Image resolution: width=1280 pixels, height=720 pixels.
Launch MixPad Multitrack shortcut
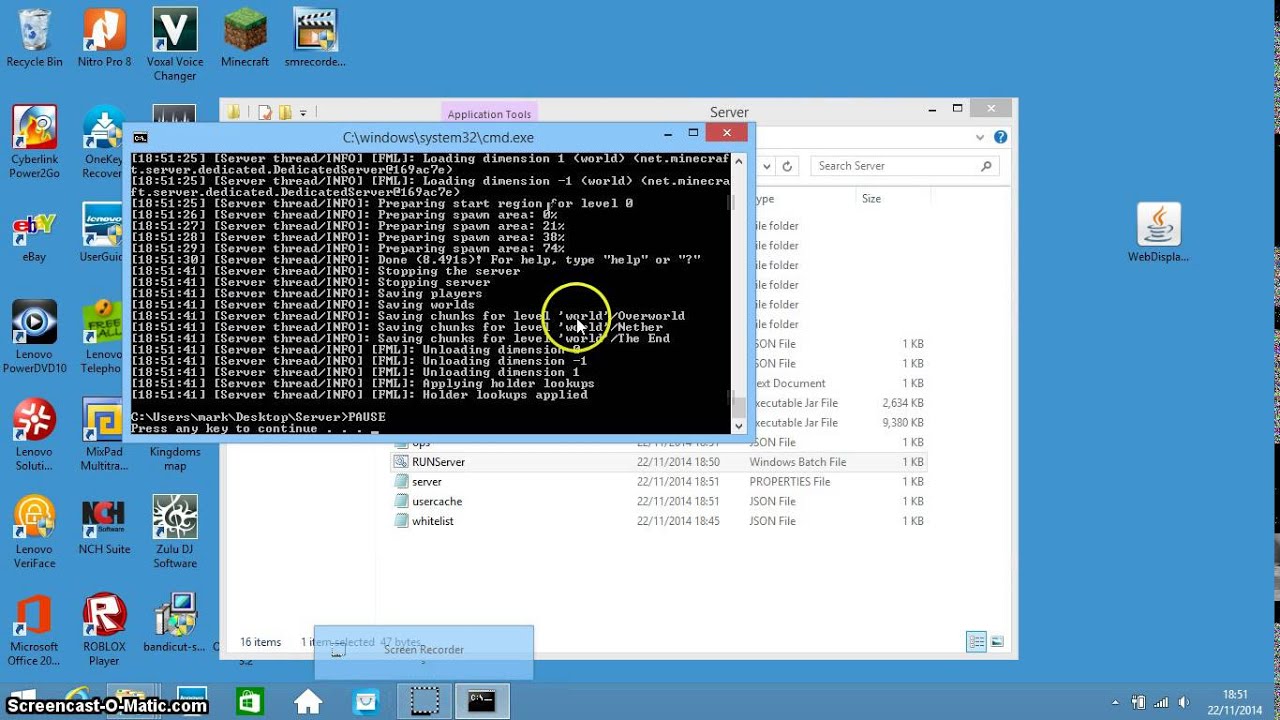[102, 435]
